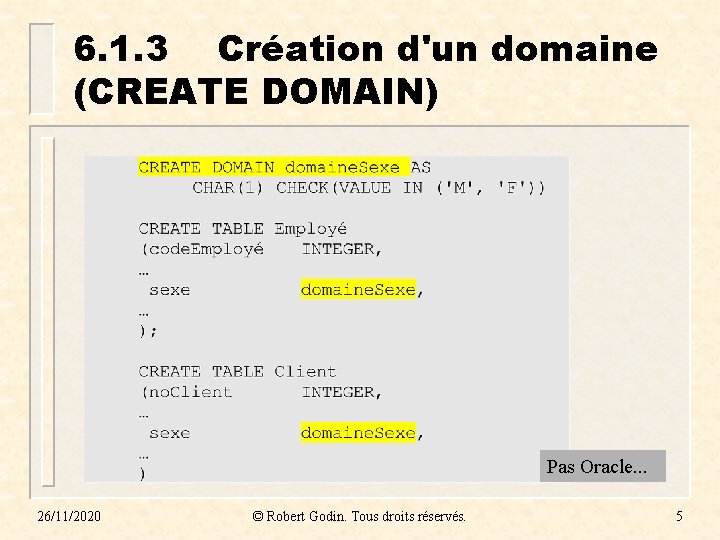
Task: Click the line 'CHAR(1) CHECK(VALUE IN ('M', 'F'))'
Action: 369,188
